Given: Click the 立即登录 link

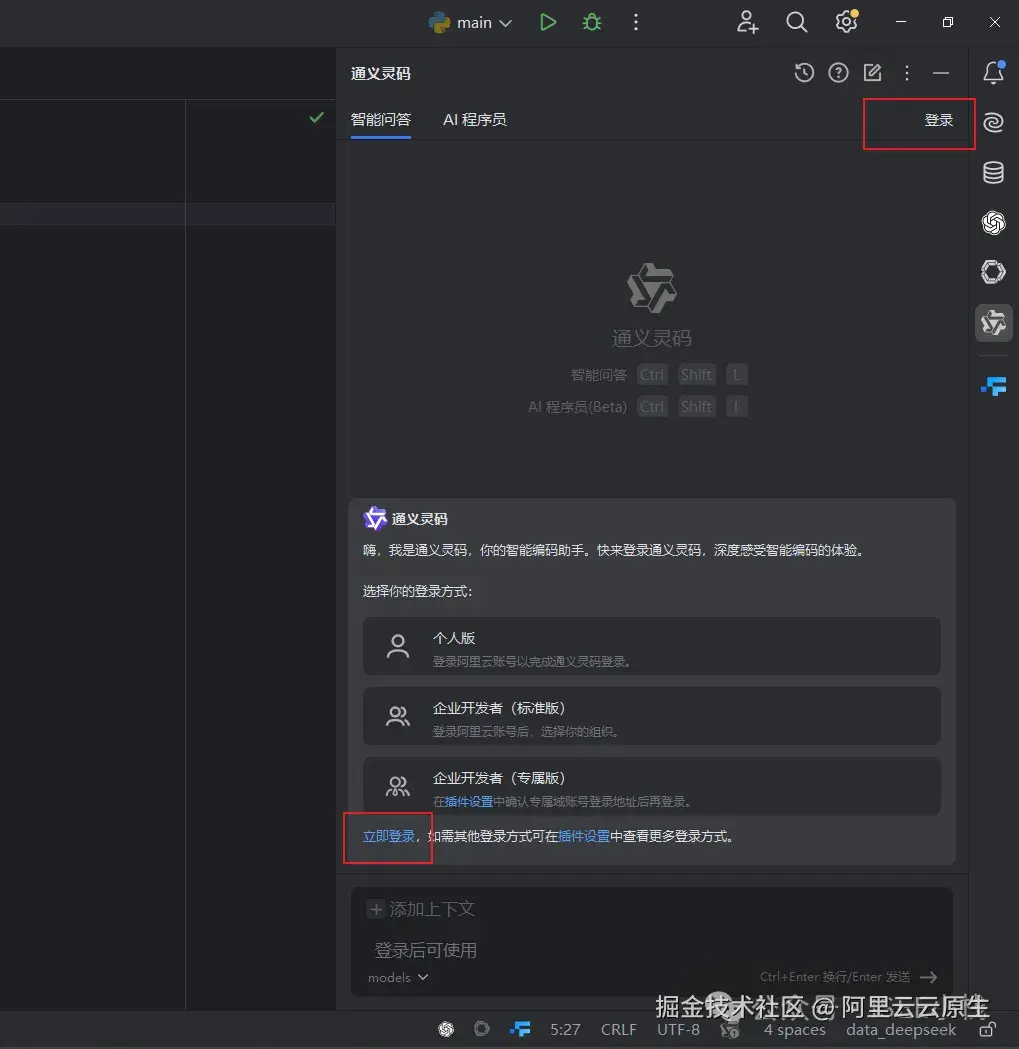Looking at the screenshot, I should [388, 836].
